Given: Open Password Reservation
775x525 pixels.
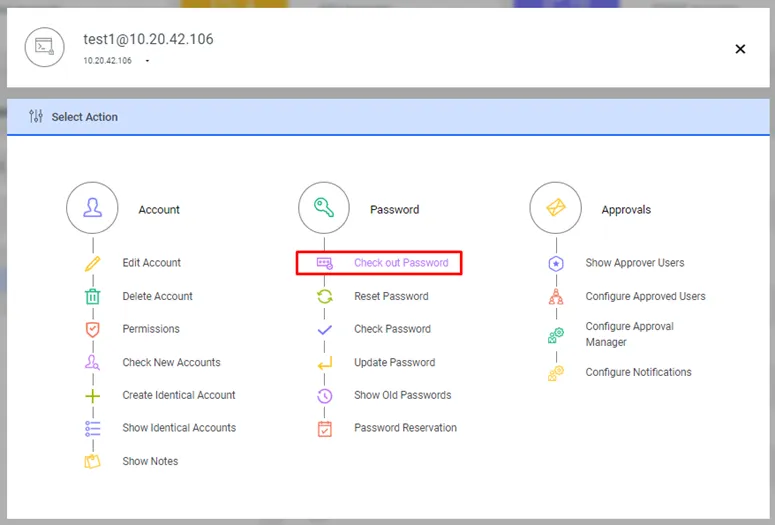Looking at the screenshot, I should click(x=405, y=428).
